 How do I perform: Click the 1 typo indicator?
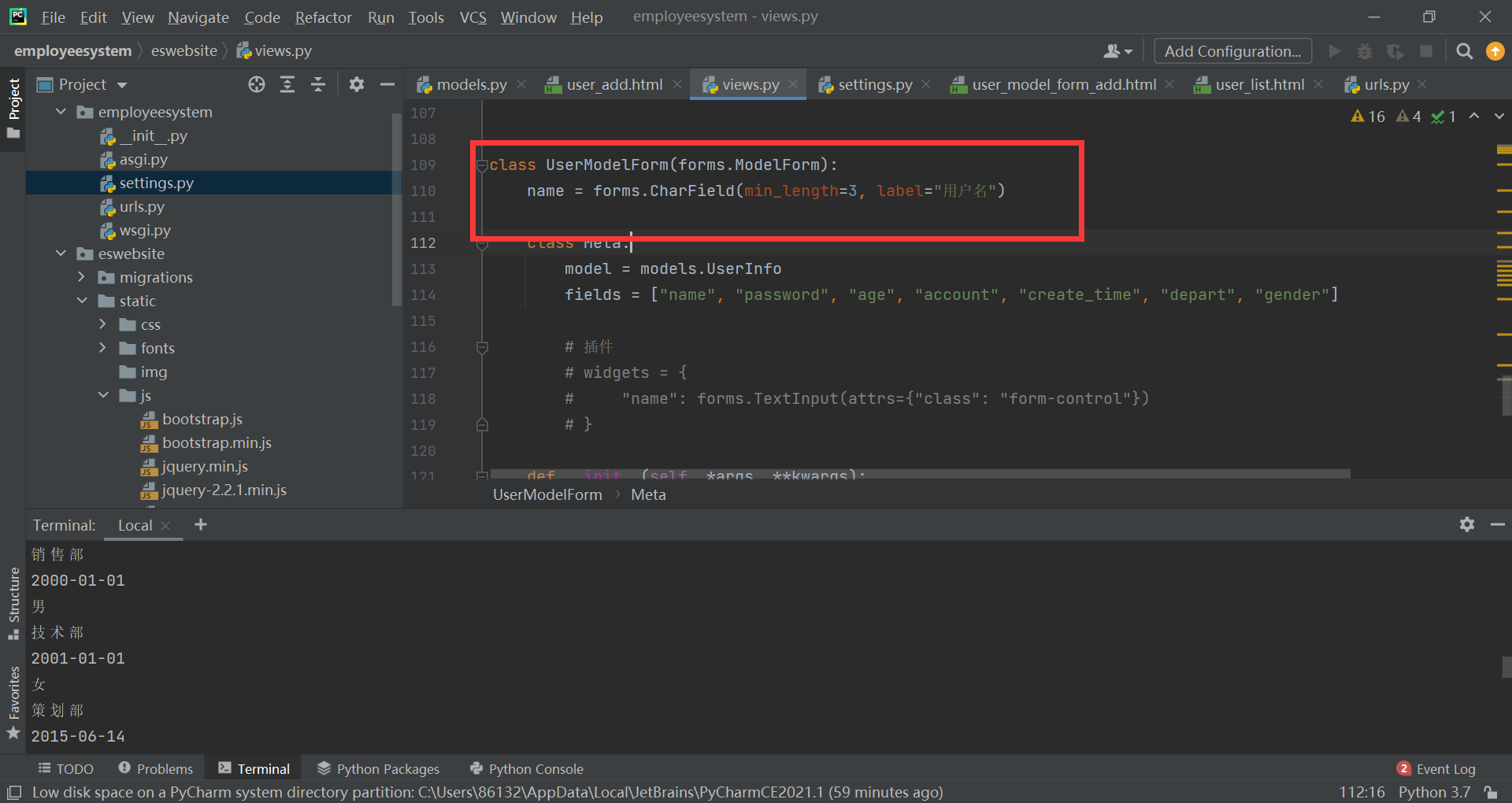tap(1443, 117)
